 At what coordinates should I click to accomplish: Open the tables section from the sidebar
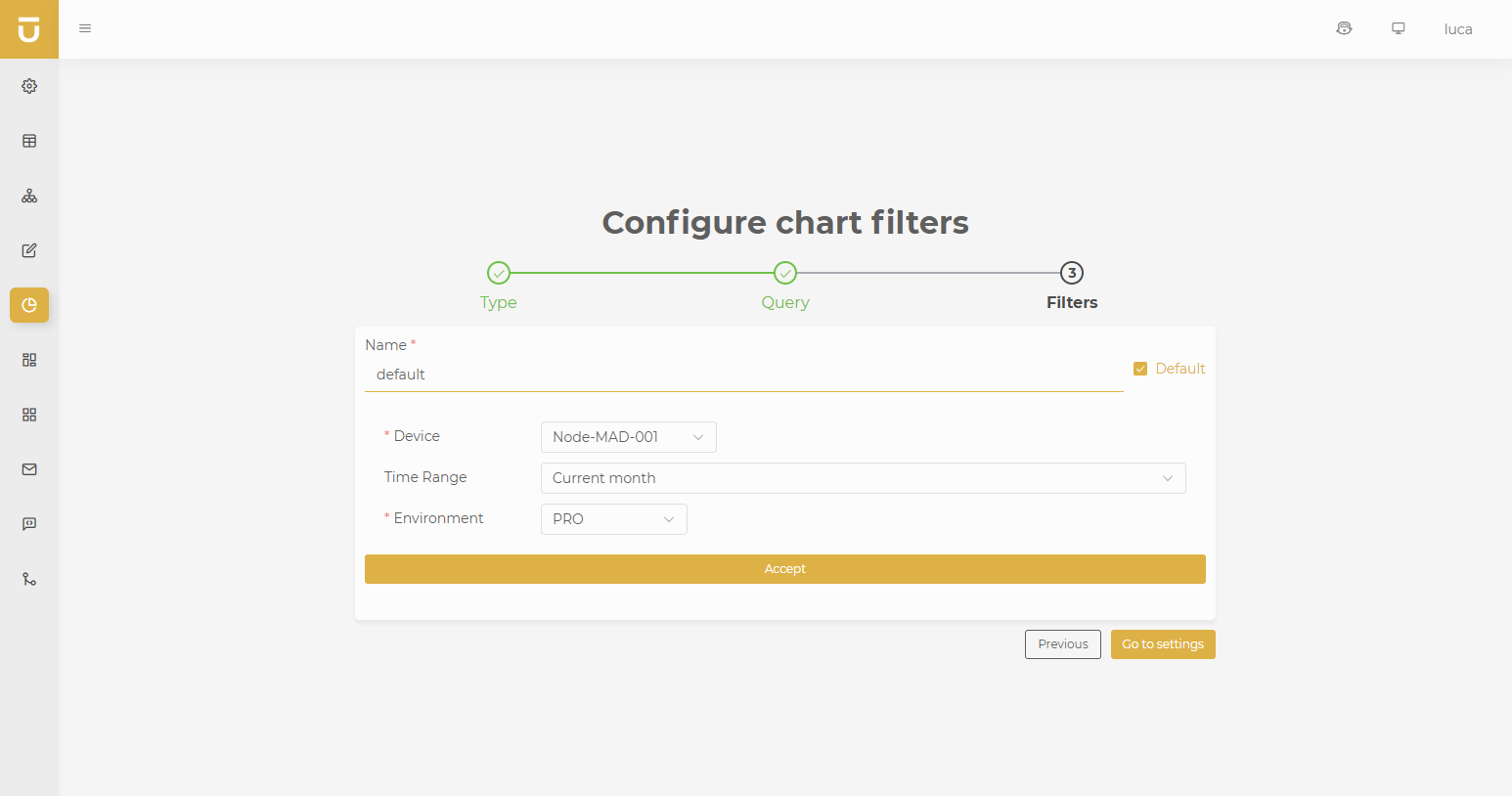(x=29, y=141)
